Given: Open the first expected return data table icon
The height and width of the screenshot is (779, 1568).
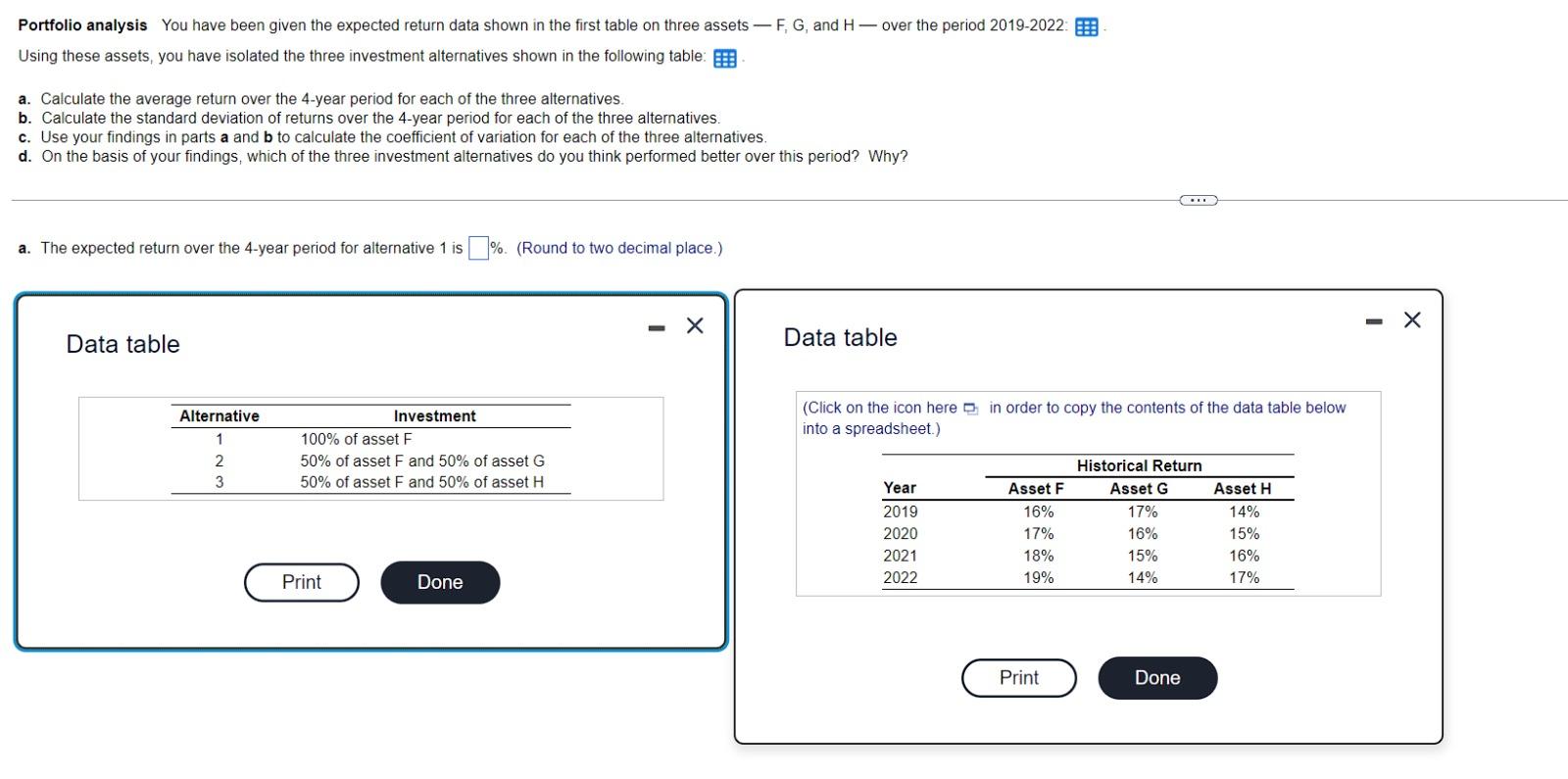Looking at the screenshot, I should [1086, 26].
